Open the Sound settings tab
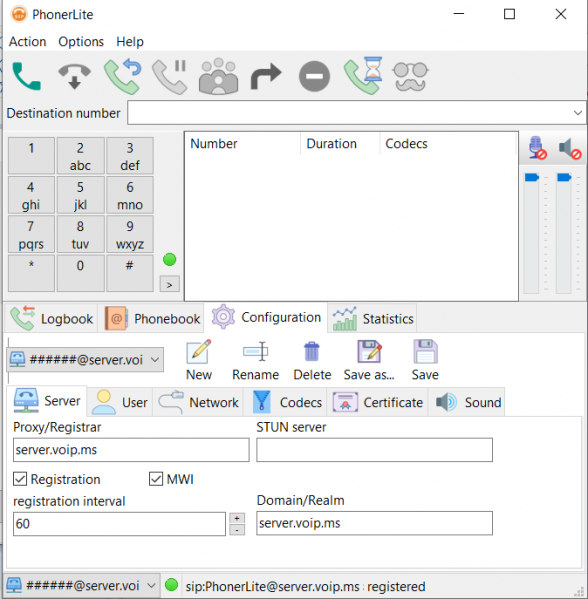The height and width of the screenshot is (599, 588). [x=468, y=402]
